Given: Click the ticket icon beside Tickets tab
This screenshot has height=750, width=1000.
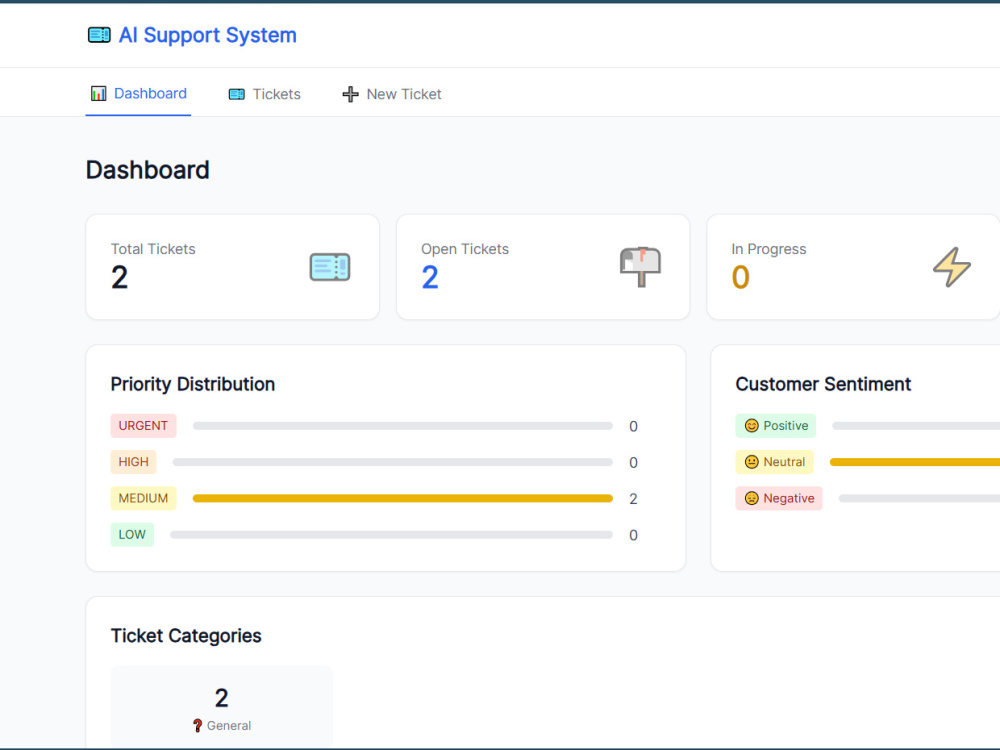Looking at the screenshot, I should pos(237,94).
